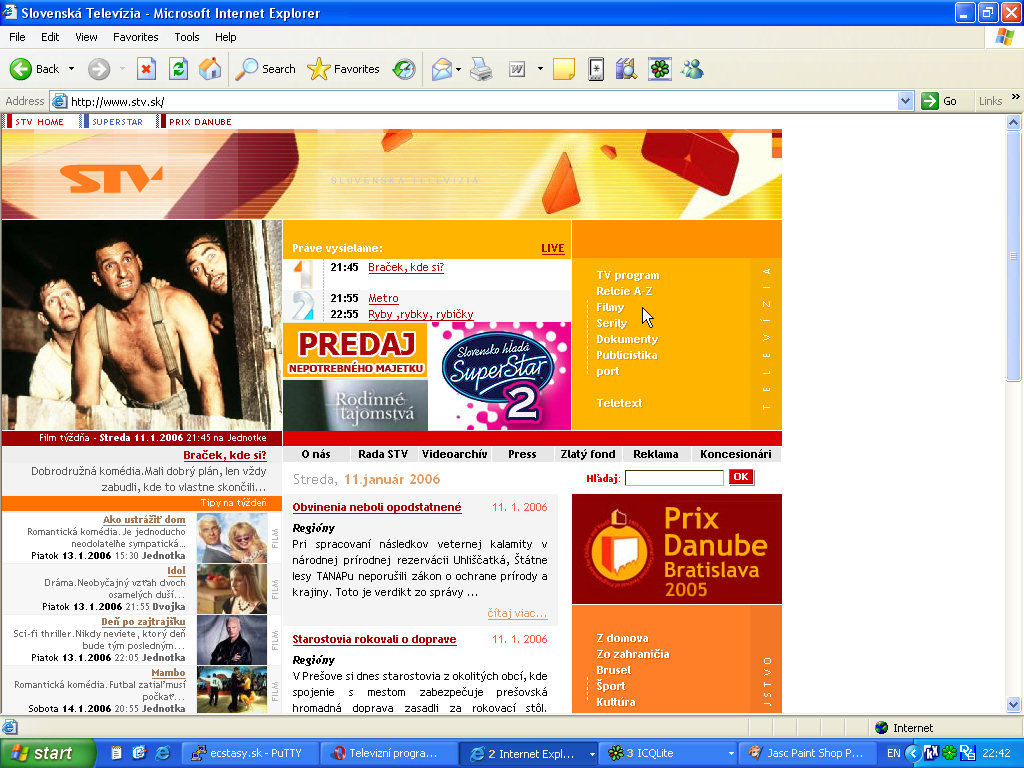Open the PRIX DANUBE tab
This screenshot has width=1024, height=768.
click(200, 121)
